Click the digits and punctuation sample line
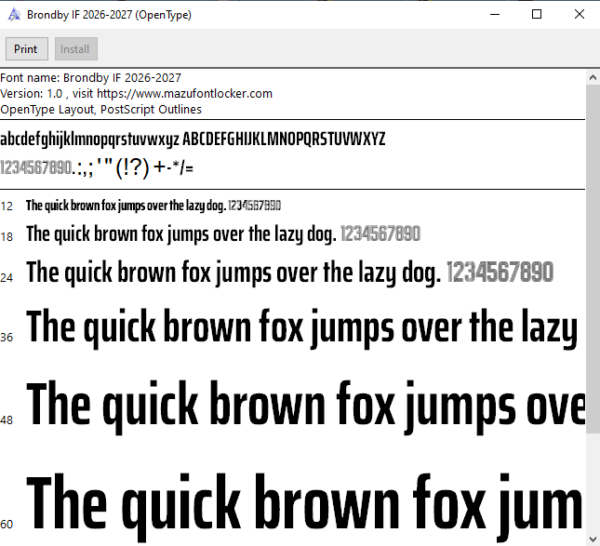Viewport: 600px width, 546px height. (x=97, y=168)
